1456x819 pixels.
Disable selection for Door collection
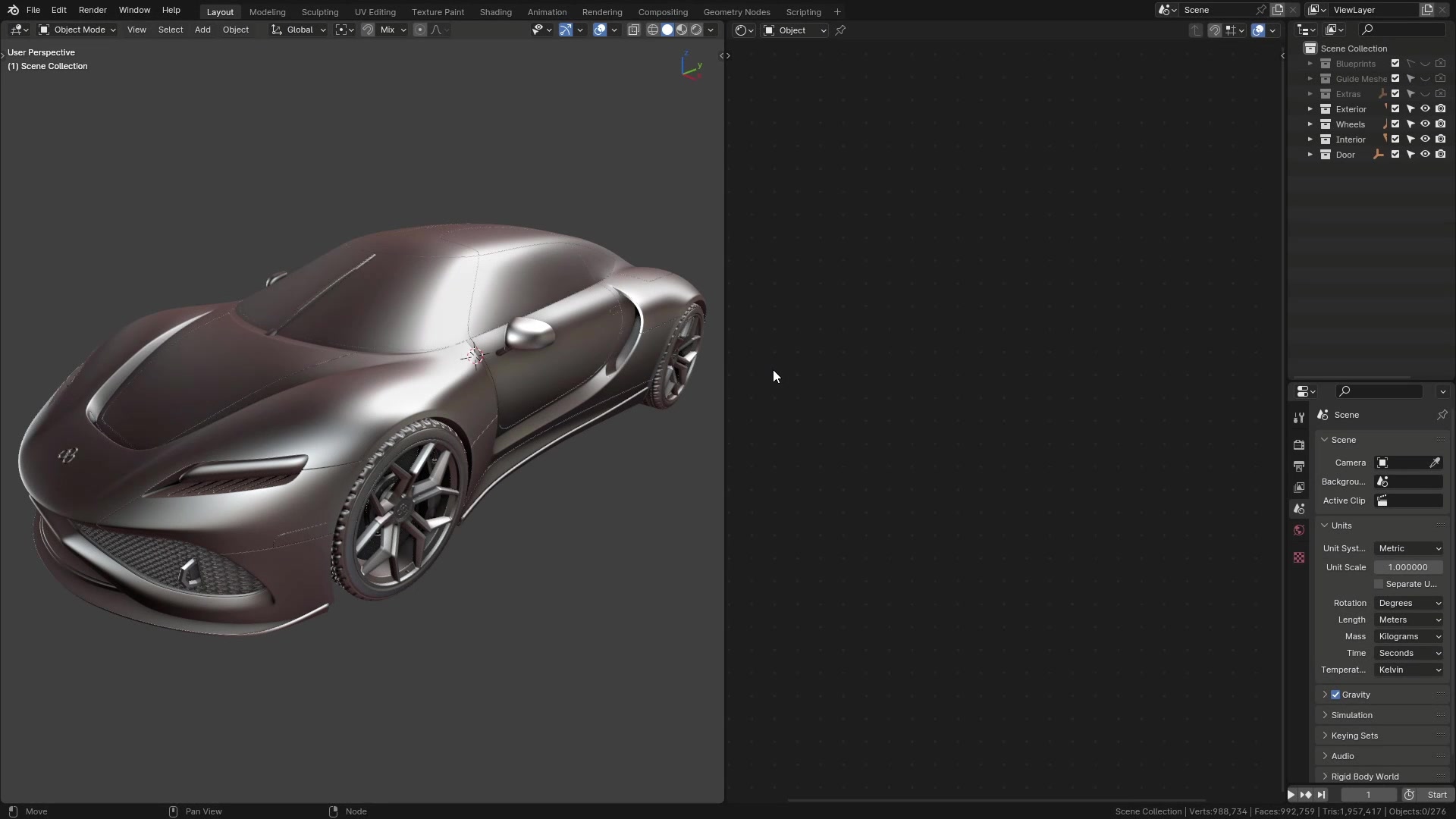[1410, 154]
